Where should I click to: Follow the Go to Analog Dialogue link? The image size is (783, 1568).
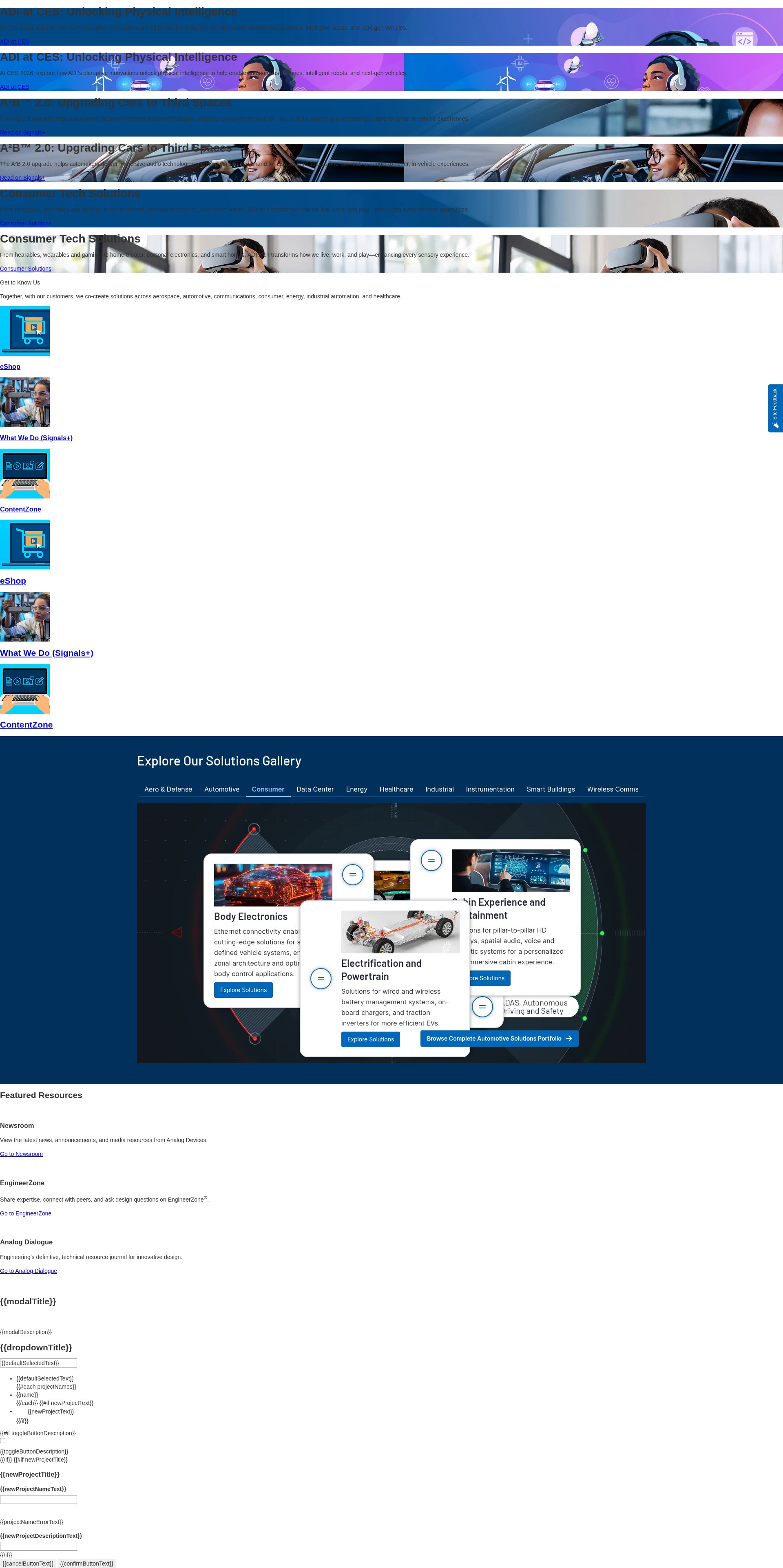click(29, 1270)
